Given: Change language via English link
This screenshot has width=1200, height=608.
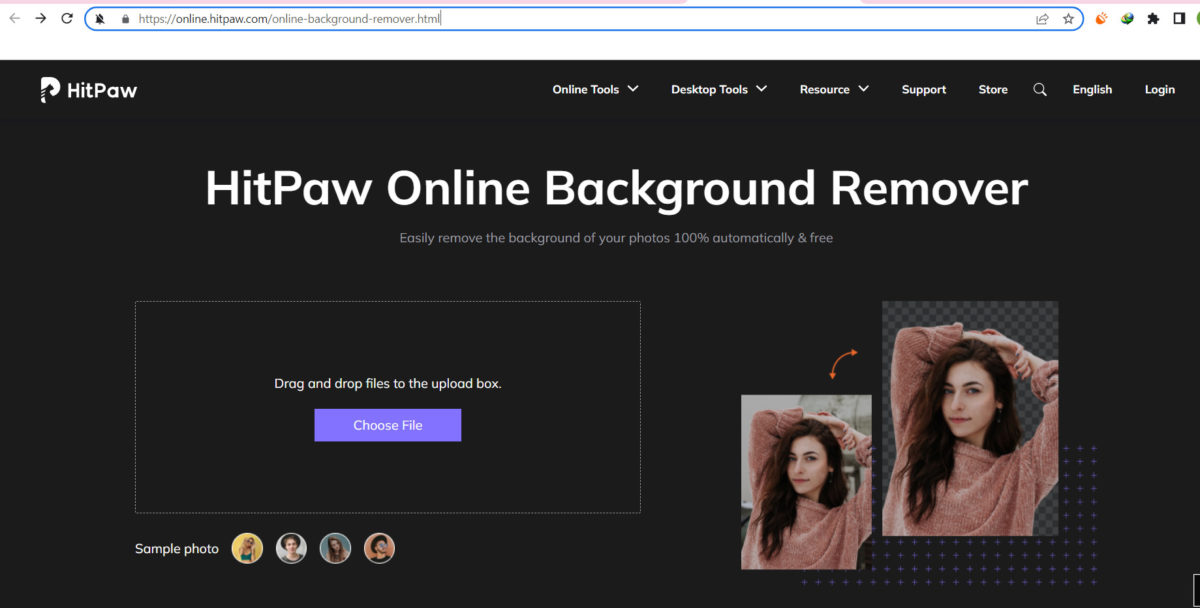Looking at the screenshot, I should (x=1092, y=90).
